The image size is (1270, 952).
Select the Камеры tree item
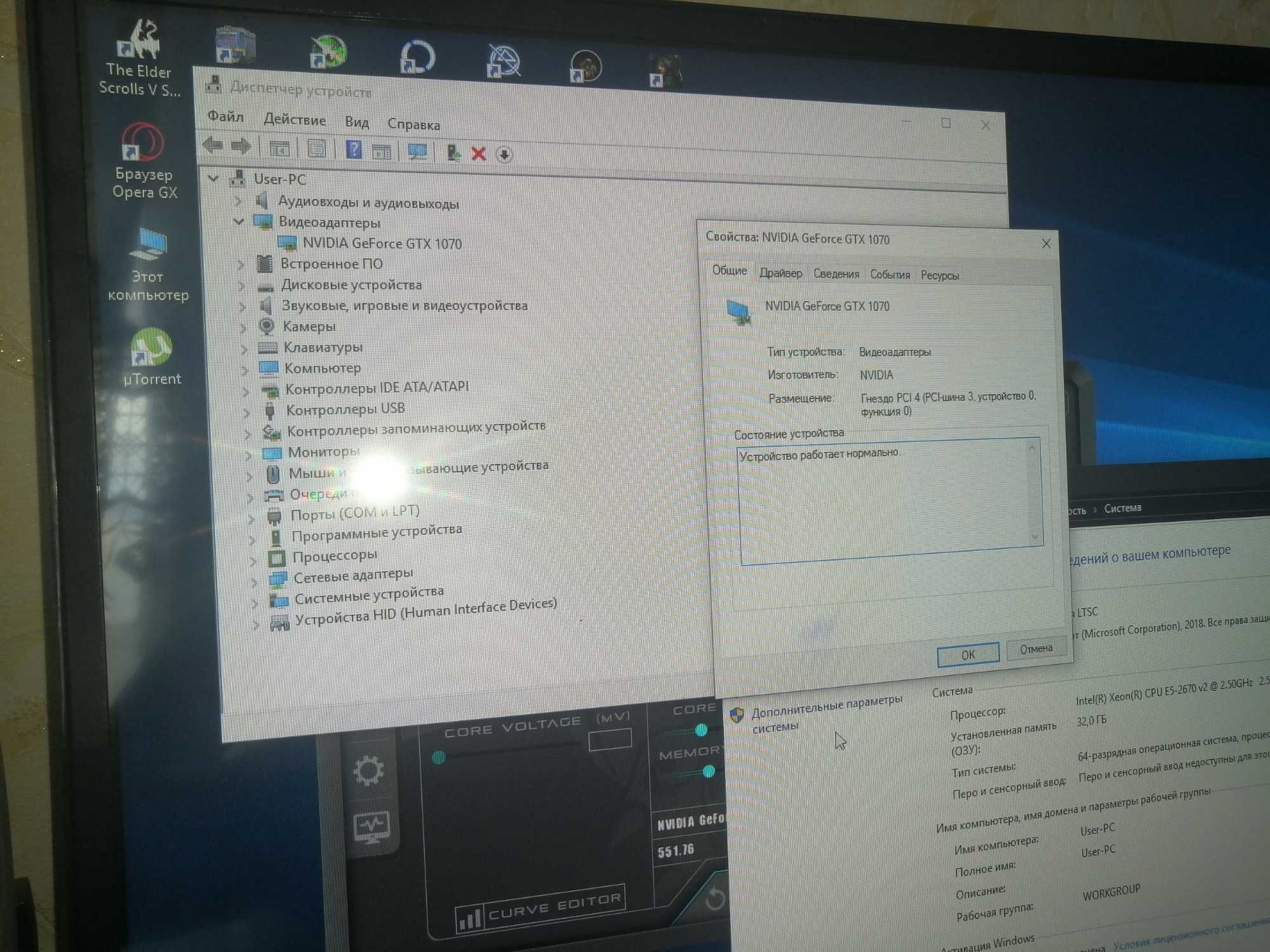[x=309, y=326]
